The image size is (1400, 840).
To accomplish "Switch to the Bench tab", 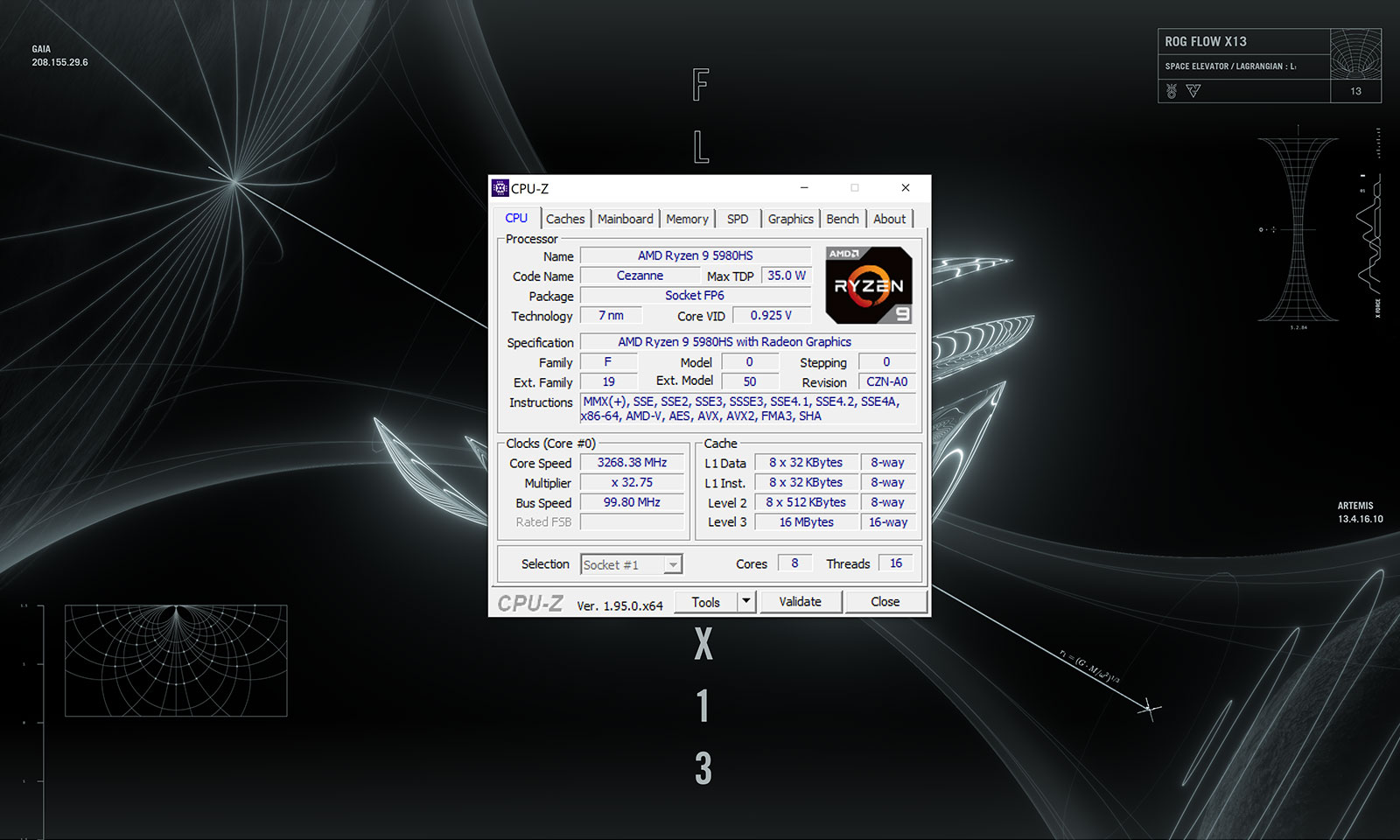I will click(x=843, y=219).
